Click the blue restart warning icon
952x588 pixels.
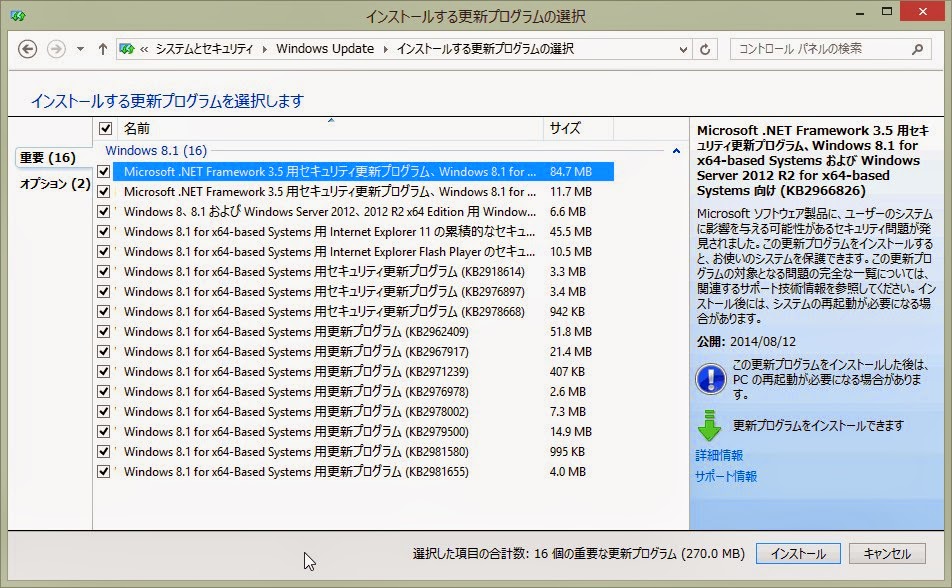pyautogui.click(x=710, y=379)
